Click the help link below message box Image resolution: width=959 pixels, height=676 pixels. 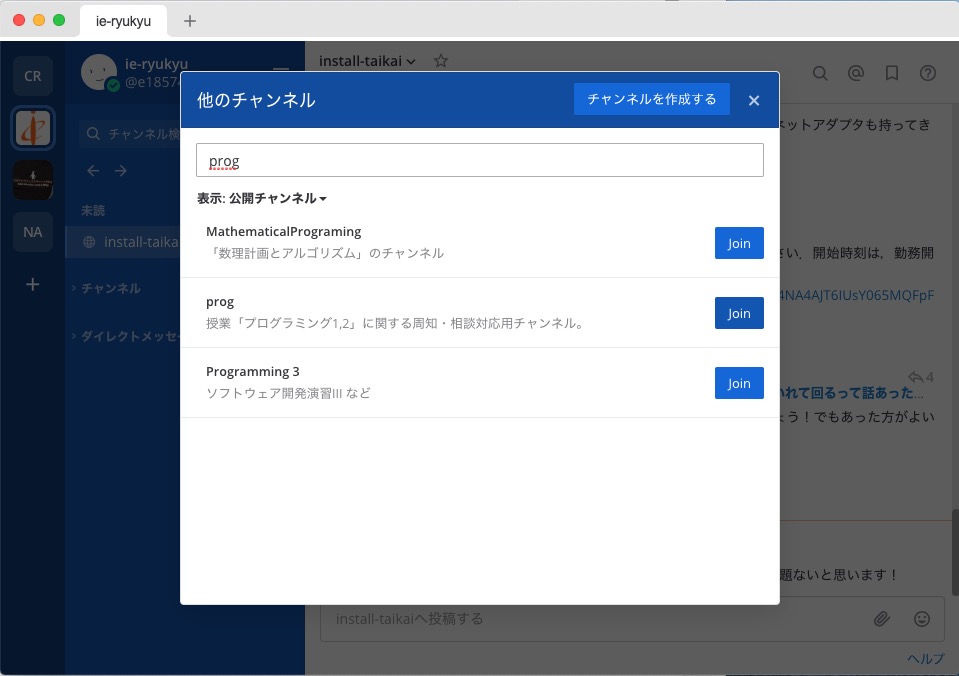[925, 658]
